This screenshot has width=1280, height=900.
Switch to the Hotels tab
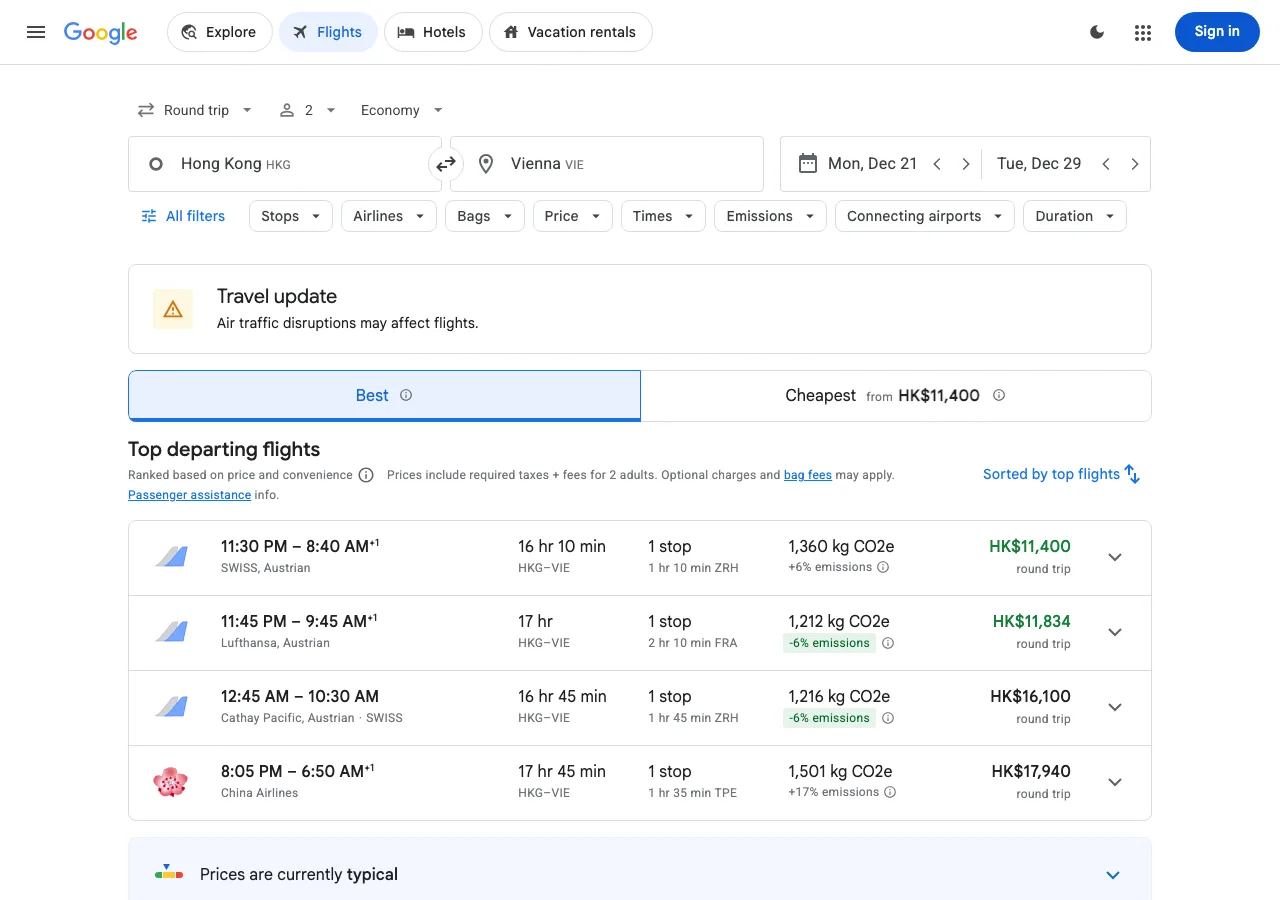coord(433,32)
